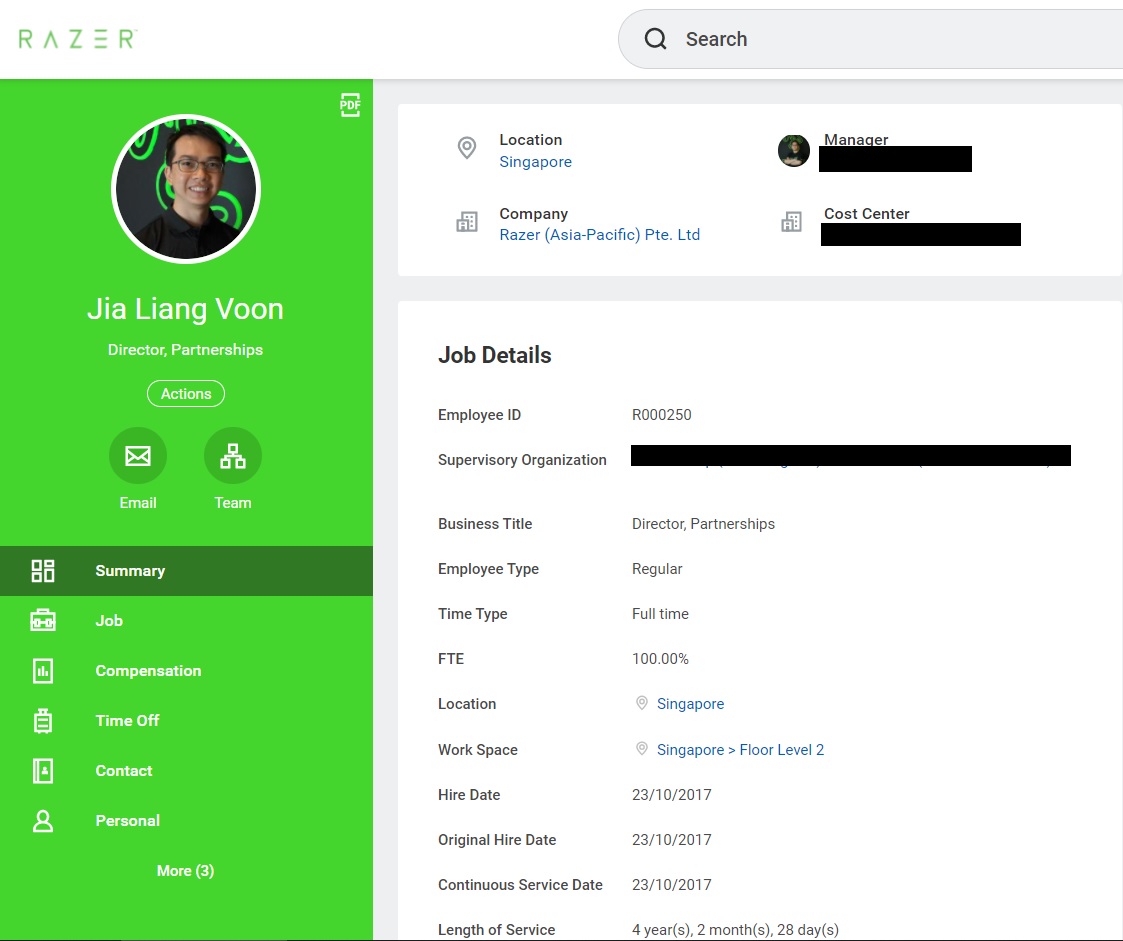Click the Manager label
Screen dimensions: 1123x941
[x=856, y=140]
